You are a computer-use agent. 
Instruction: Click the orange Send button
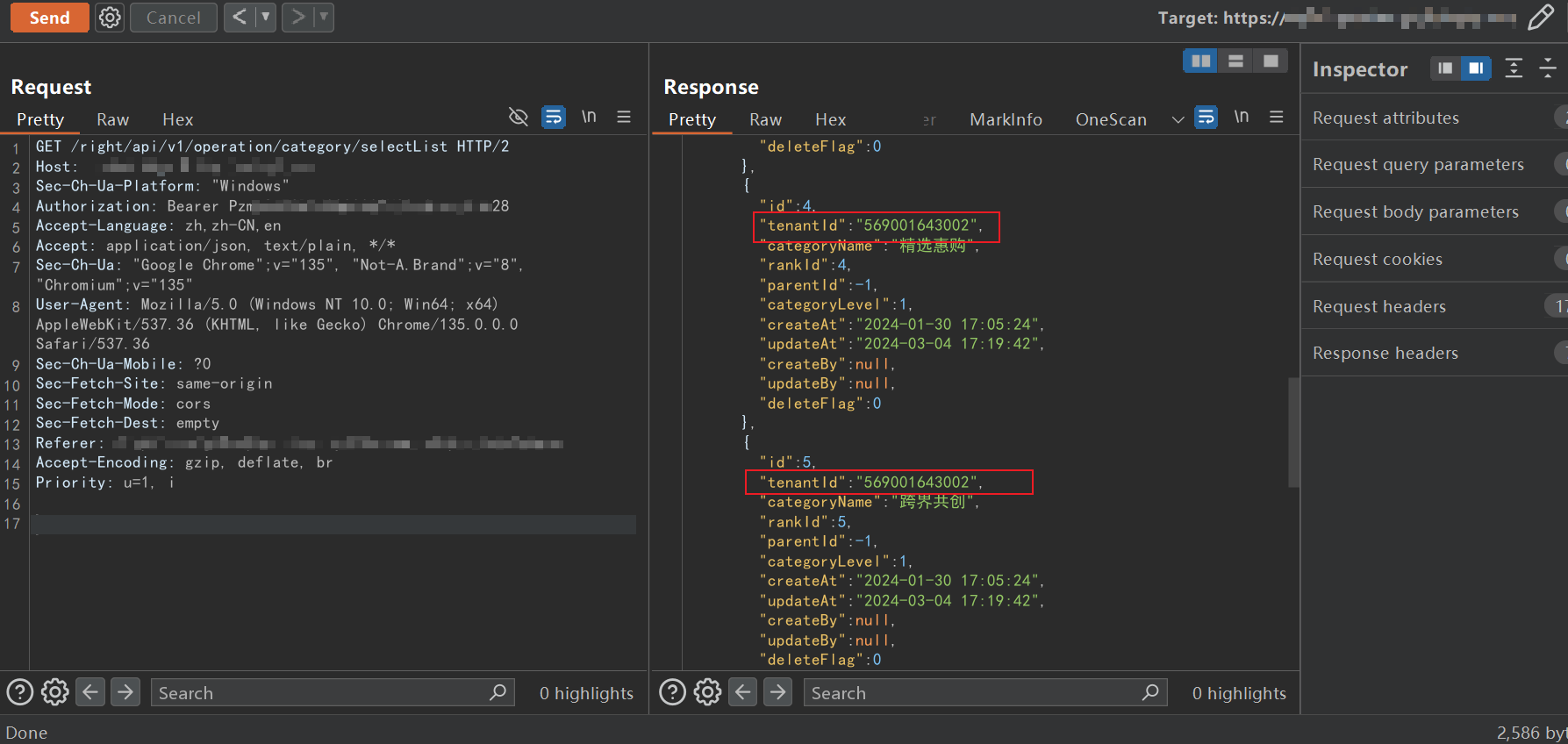coord(49,18)
